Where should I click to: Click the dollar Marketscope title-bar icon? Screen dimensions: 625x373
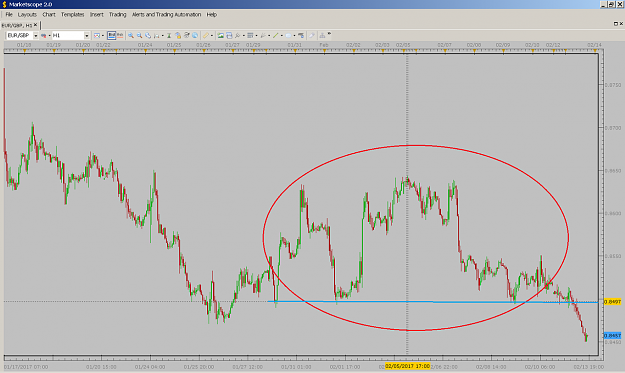(x=4, y=4)
